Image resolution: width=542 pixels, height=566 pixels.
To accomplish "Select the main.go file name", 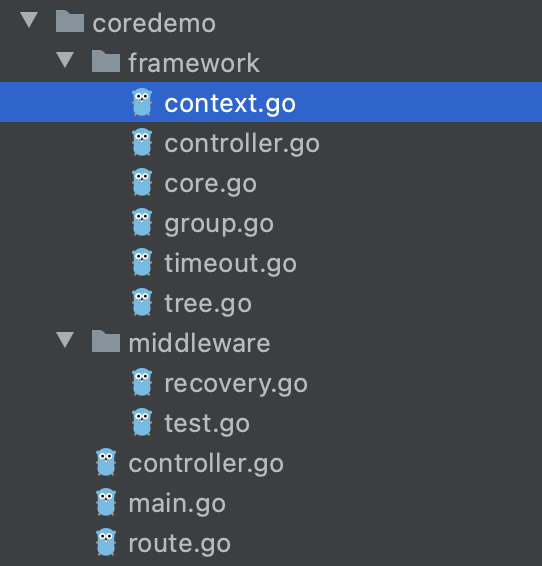I will coord(177,504).
